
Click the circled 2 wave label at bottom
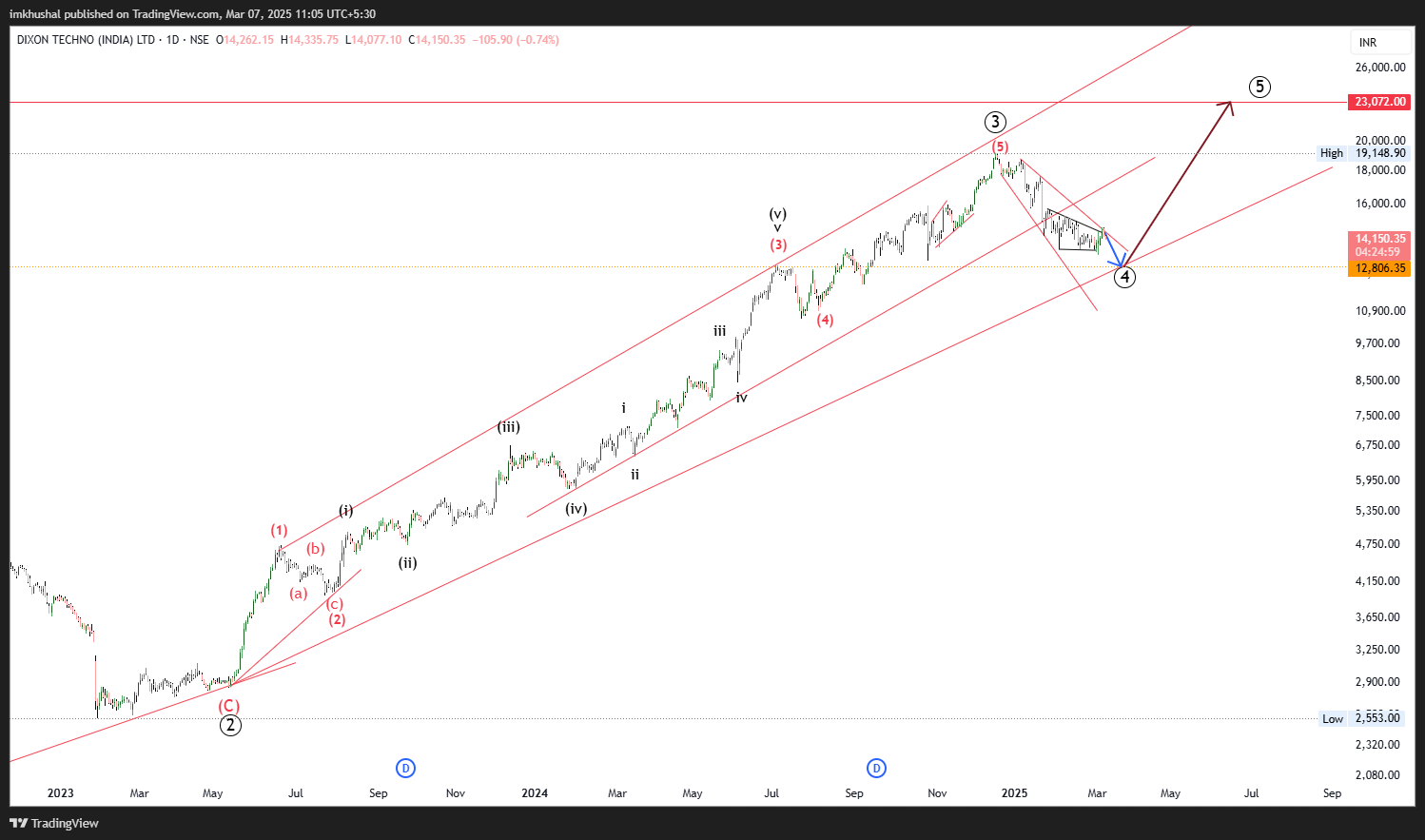230,725
